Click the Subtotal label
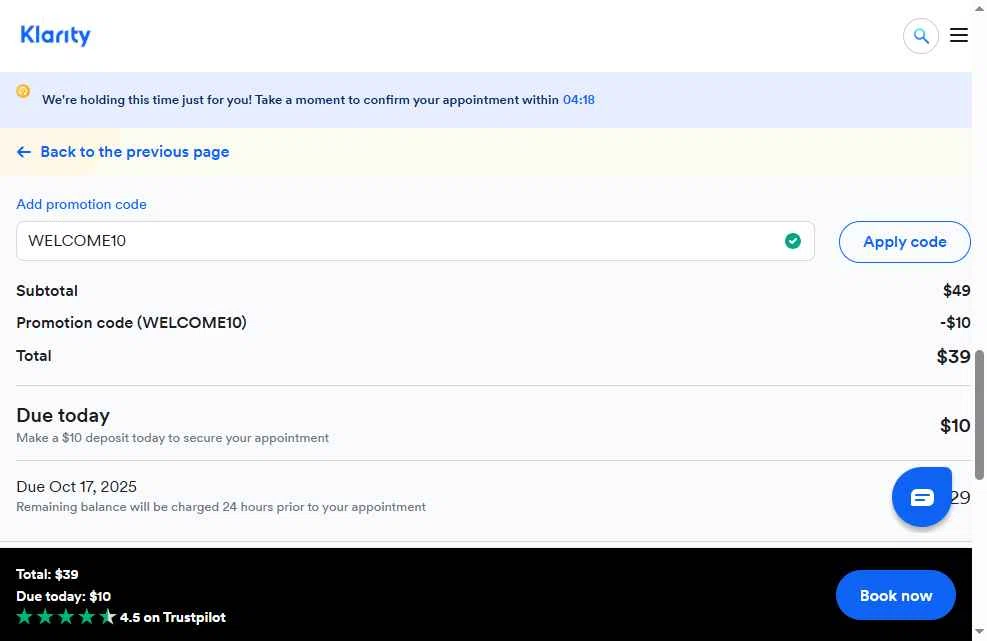This screenshot has width=987, height=641. pyautogui.click(x=47, y=290)
